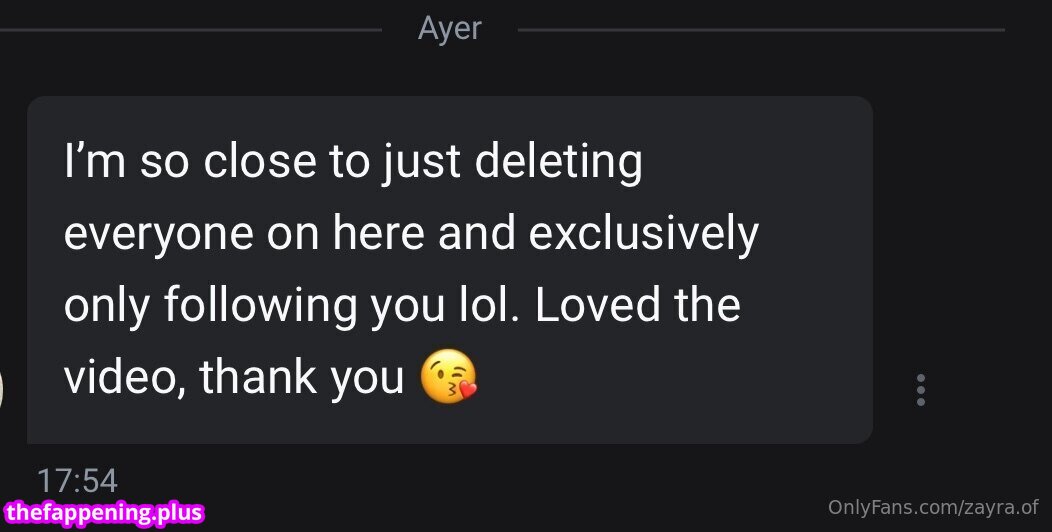This screenshot has height=532, width=1052.
Task: Click the word "exclusively" in the message
Action: click(643, 235)
